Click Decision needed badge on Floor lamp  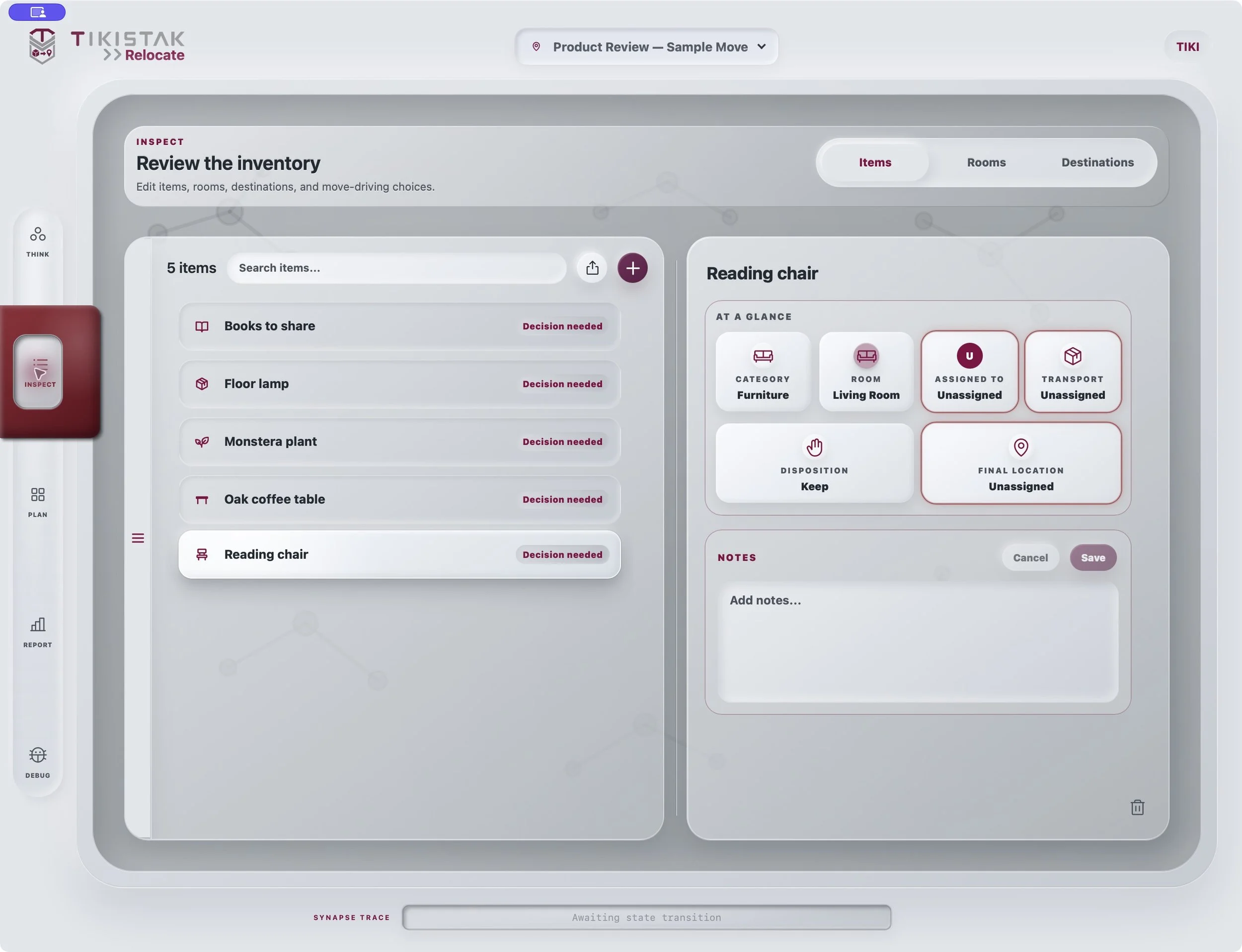562,384
